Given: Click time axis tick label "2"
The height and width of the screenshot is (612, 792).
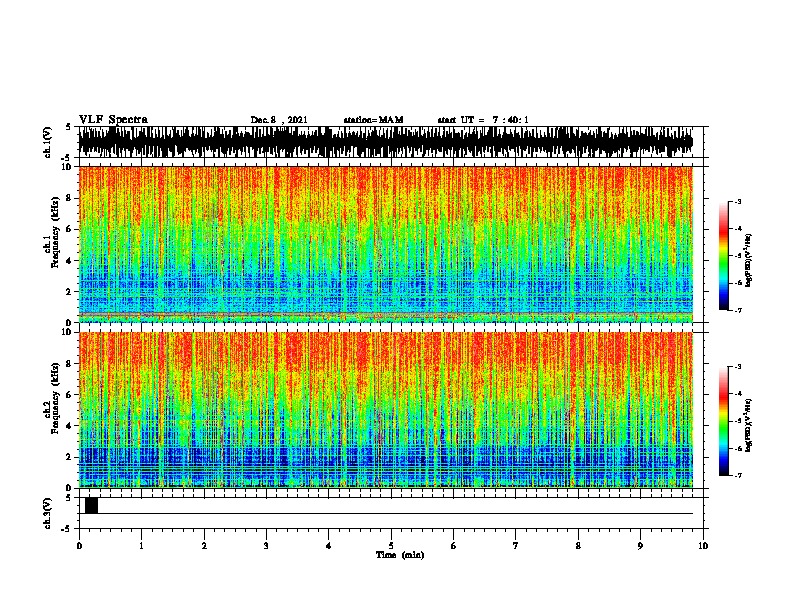Looking at the screenshot, I should coord(204,546).
